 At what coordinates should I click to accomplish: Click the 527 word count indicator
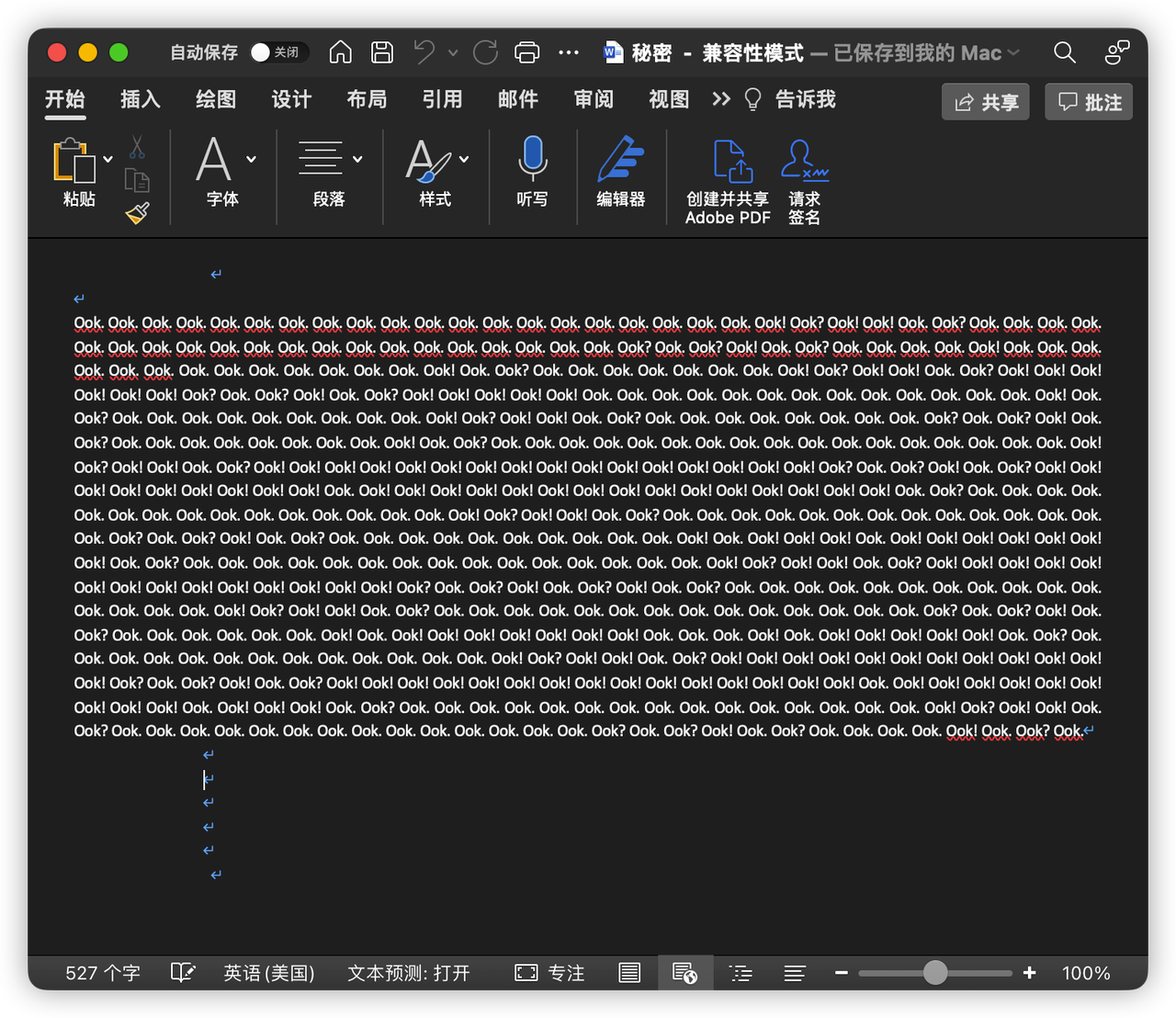[x=102, y=973]
